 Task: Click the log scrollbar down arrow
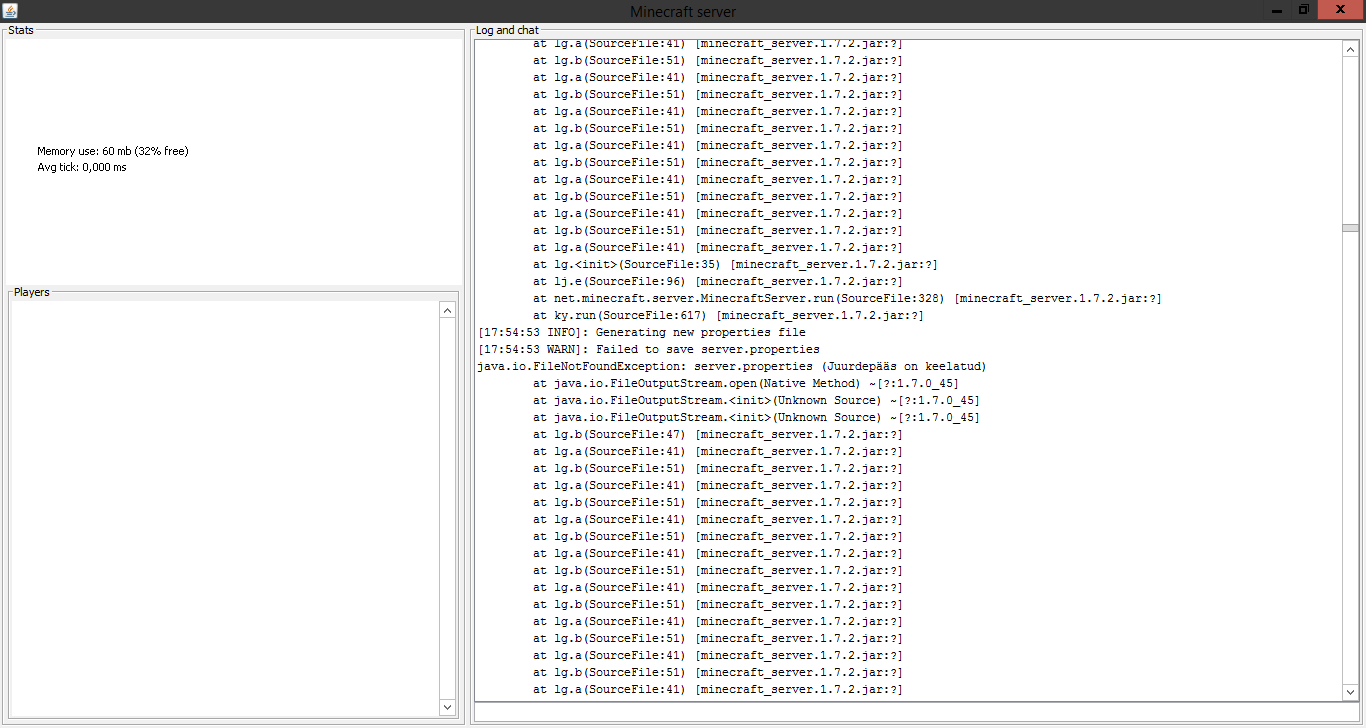[x=1351, y=692]
